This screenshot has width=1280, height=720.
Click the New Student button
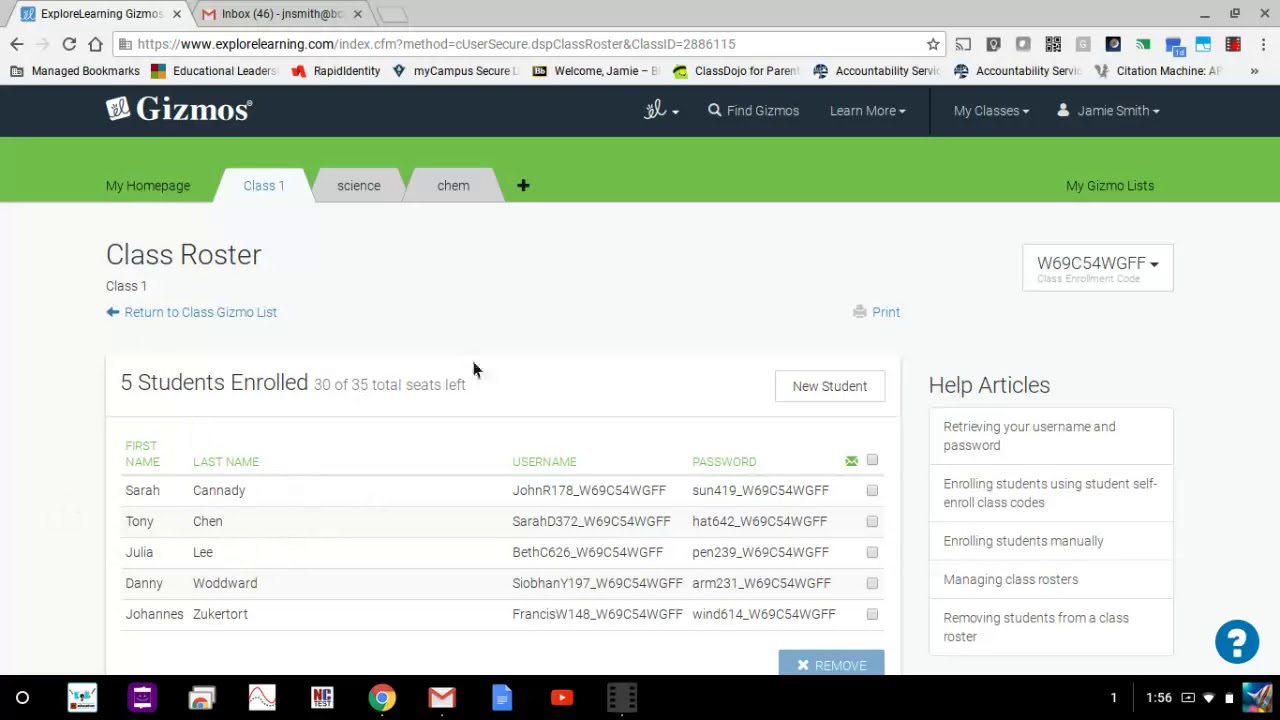[x=830, y=386]
